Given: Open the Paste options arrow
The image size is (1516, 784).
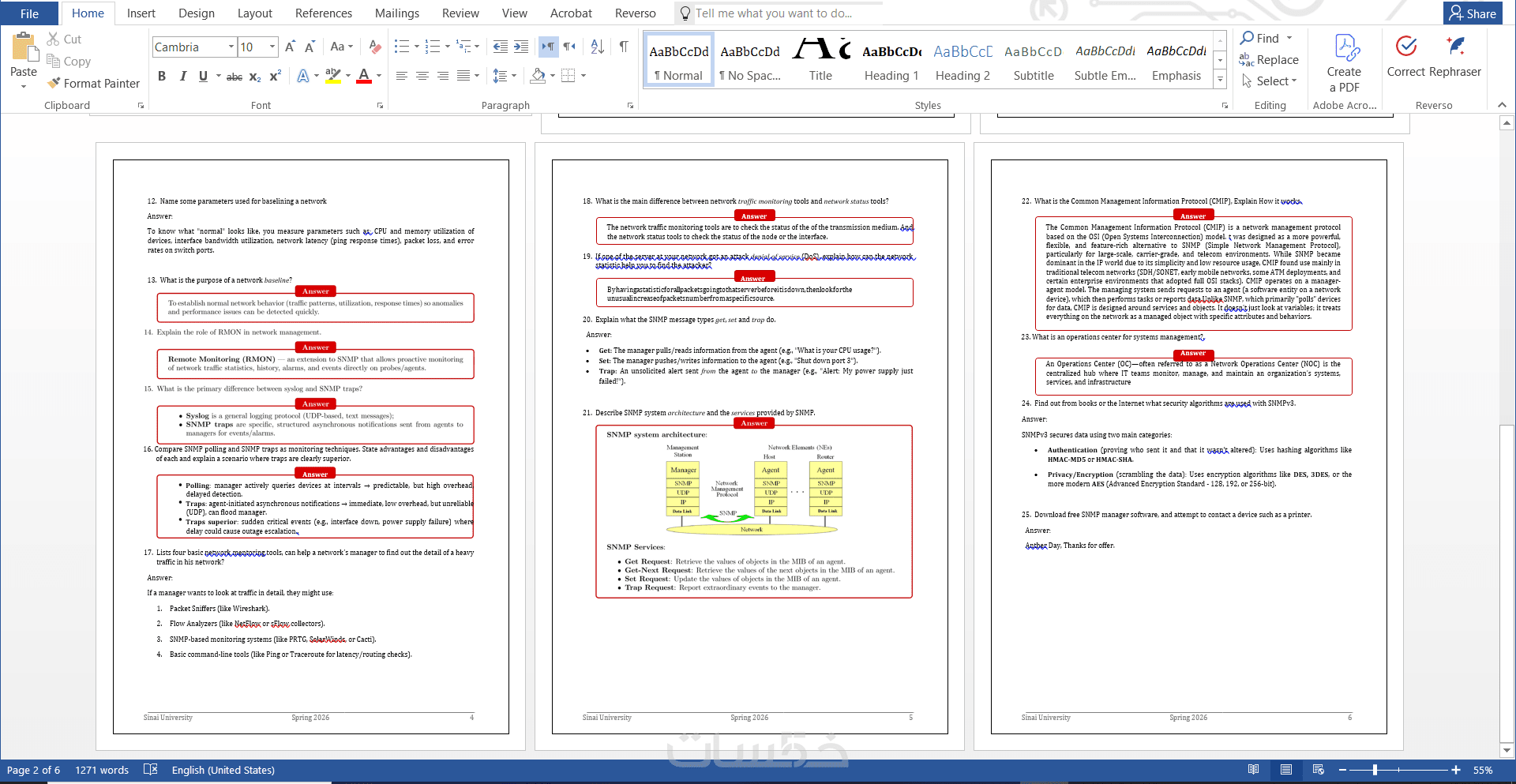Looking at the screenshot, I should pos(24,86).
